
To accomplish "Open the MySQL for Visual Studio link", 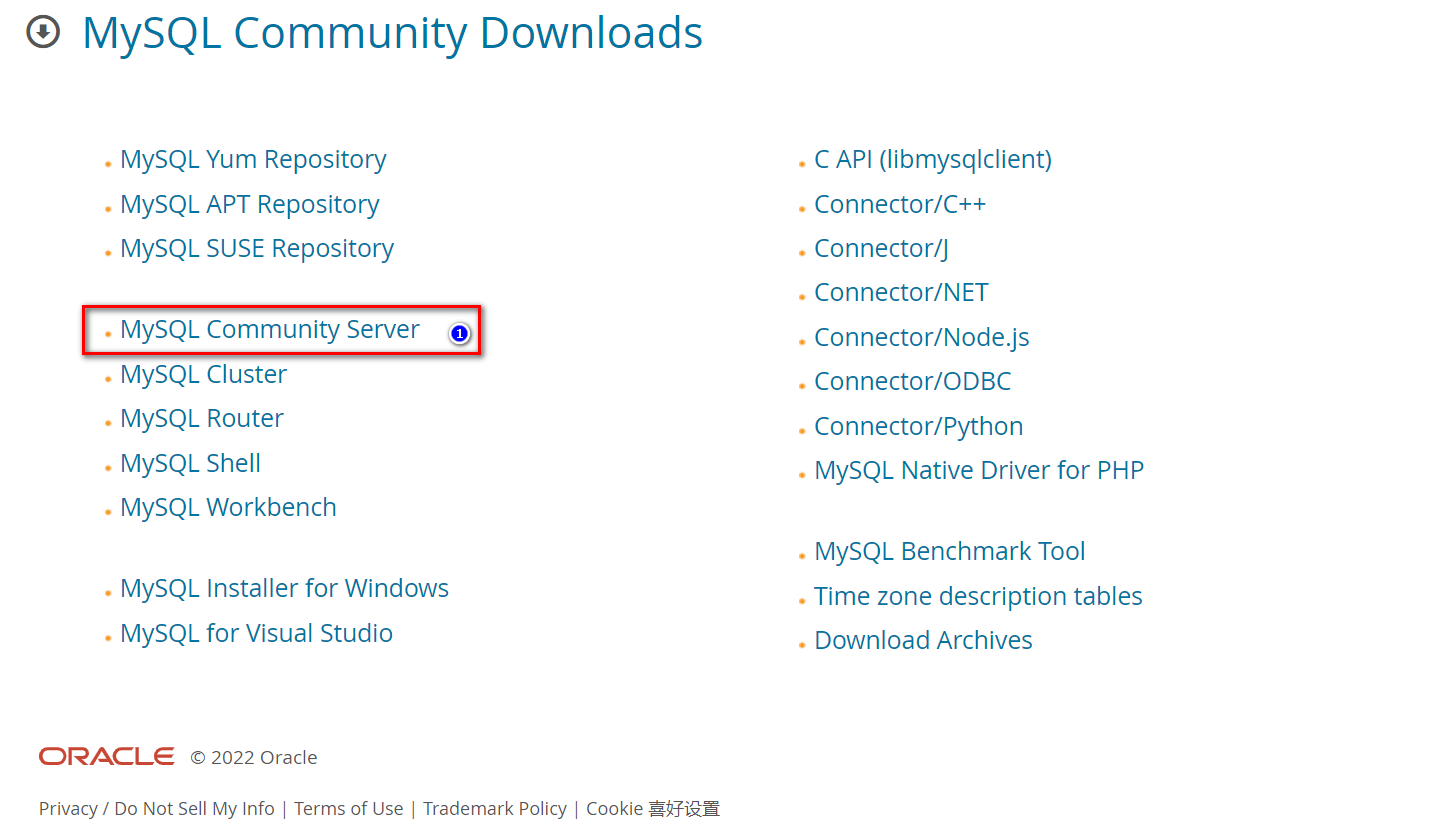I will (256, 633).
